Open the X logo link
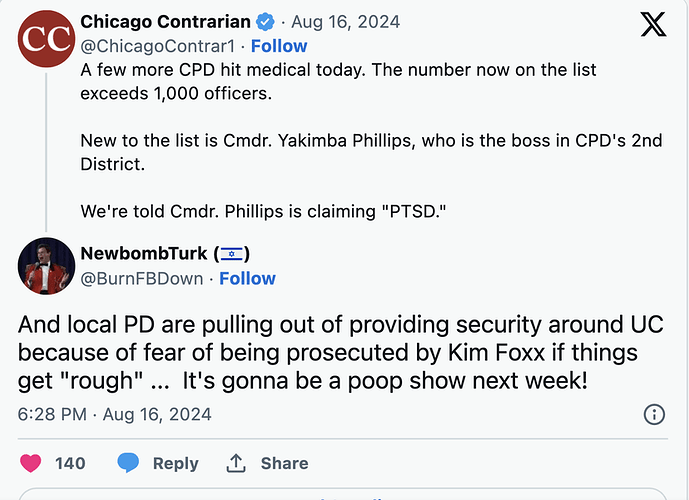Image resolution: width=689 pixels, height=500 pixels. [x=653, y=25]
